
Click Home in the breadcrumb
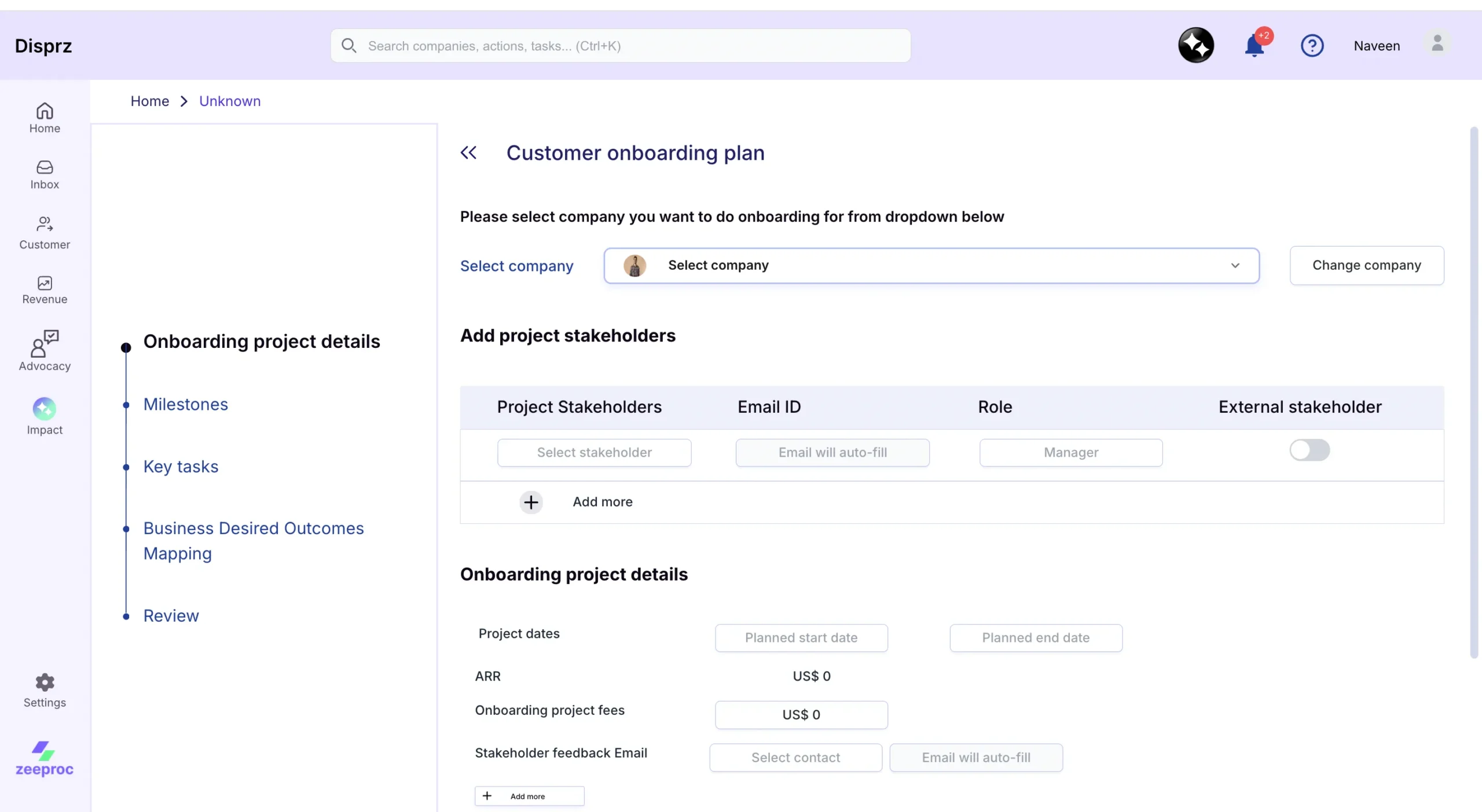(x=149, y=101)
